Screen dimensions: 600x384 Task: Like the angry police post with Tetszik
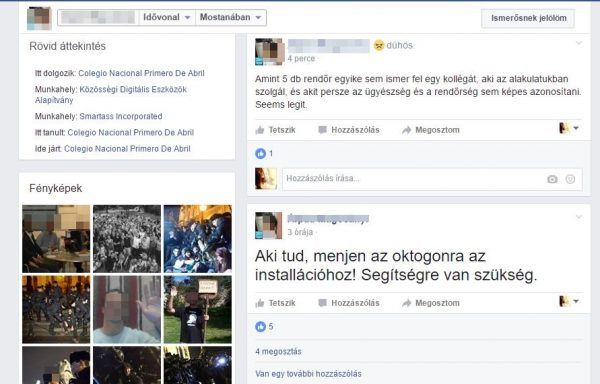coord(276,130)
